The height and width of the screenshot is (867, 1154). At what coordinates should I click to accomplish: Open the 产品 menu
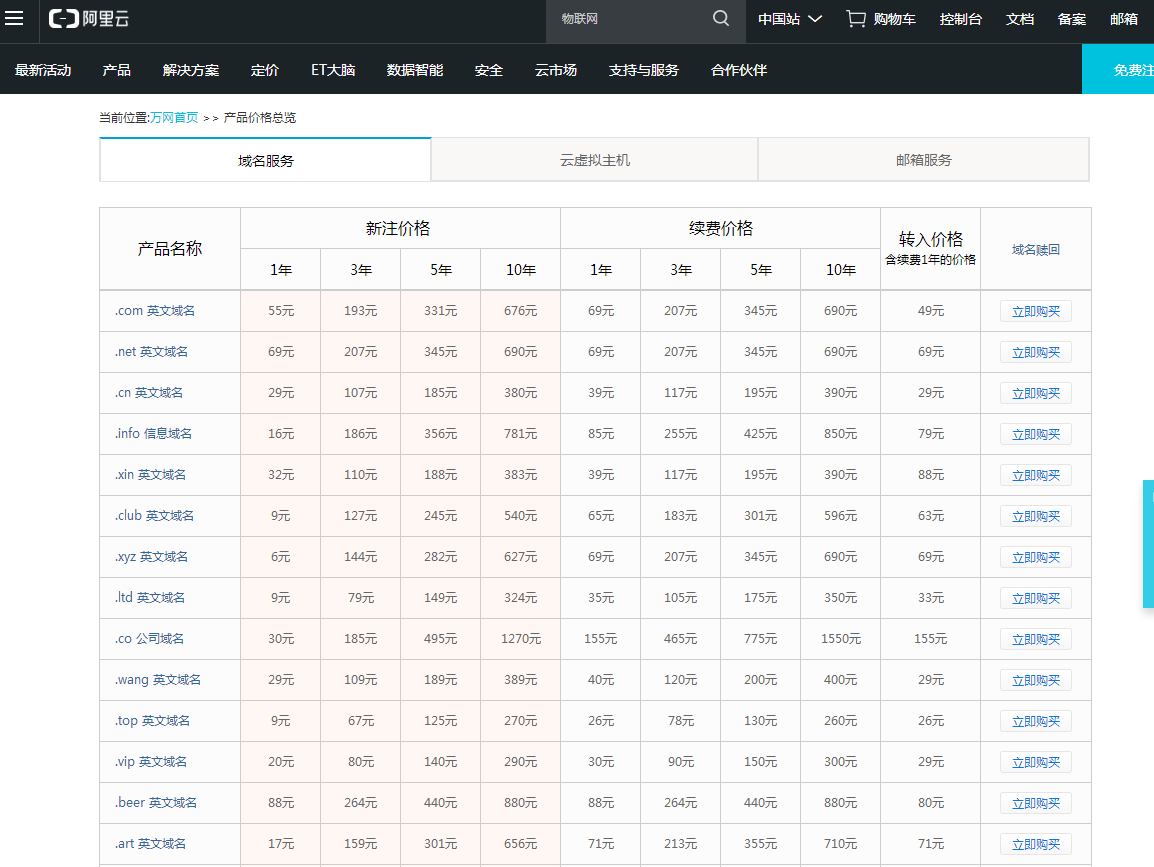pyautogui.click(x=116, y=70)
